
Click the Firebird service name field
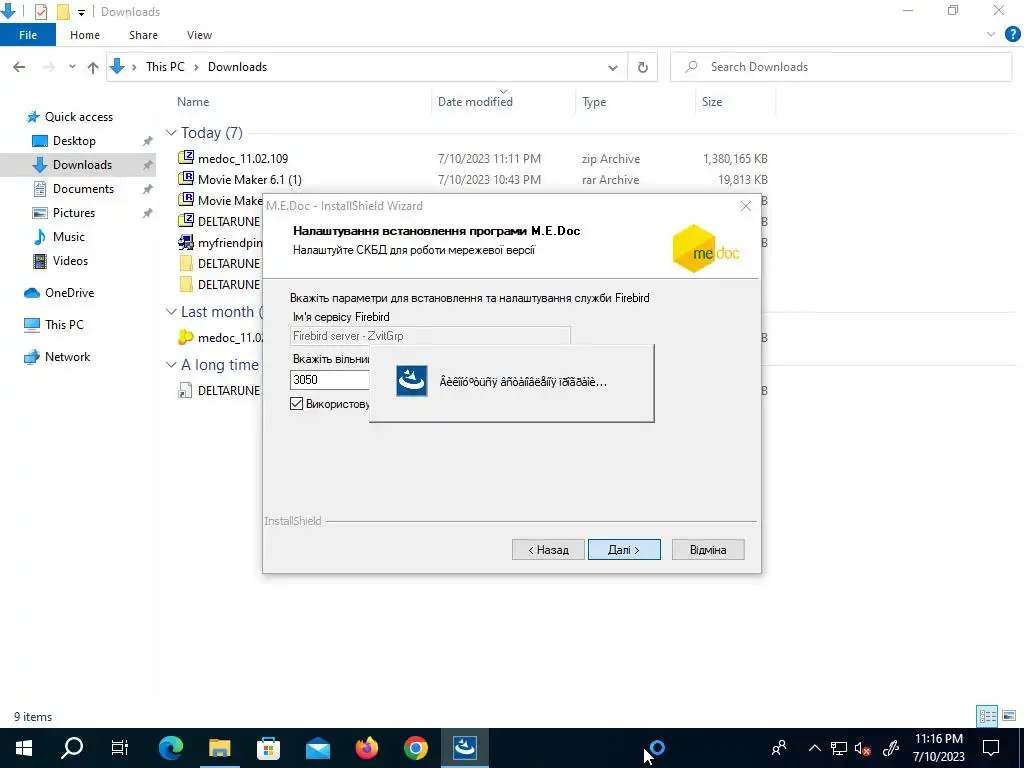[x=430, y=336]
